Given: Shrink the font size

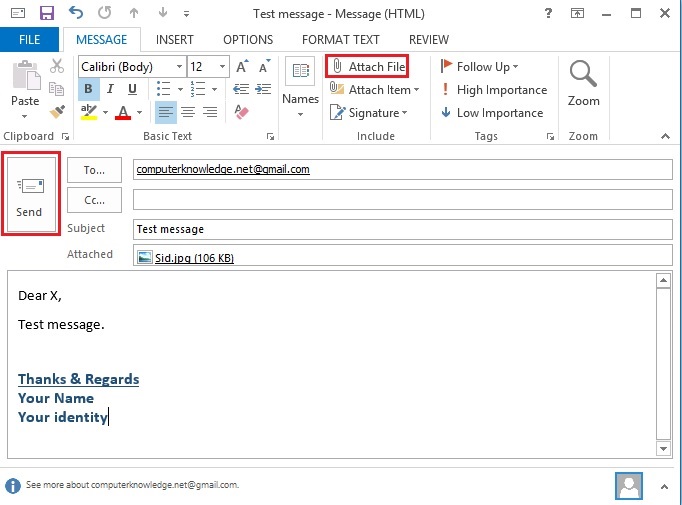Looking at the screenshot, I should [x=264, y=66].
